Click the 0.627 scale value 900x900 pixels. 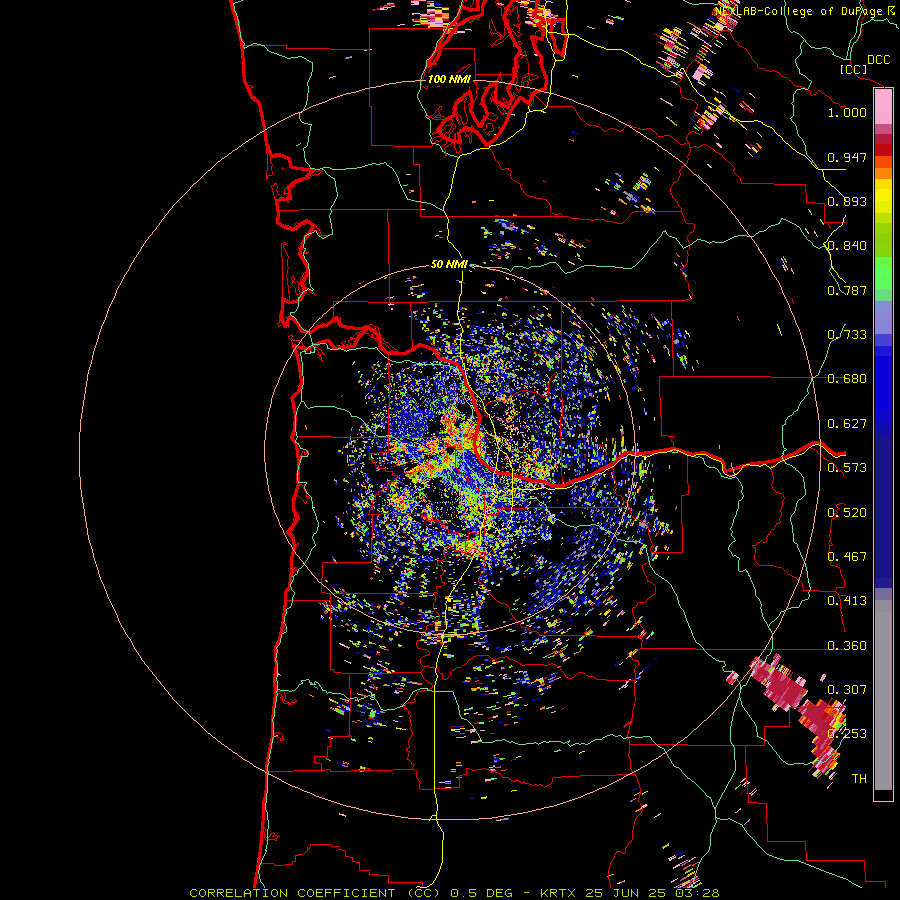(847, 424)
